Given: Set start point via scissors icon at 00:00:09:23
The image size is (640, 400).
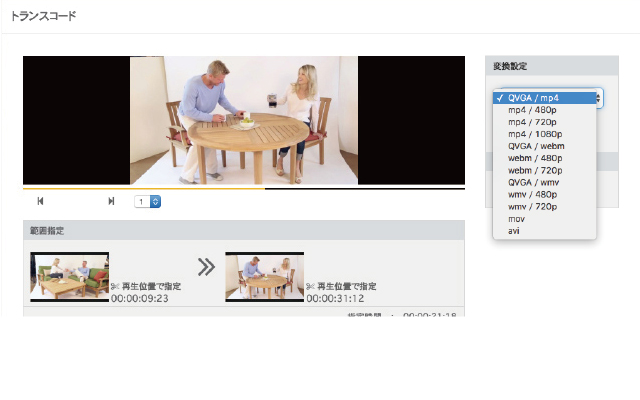Looking at the screenshot, I should (x=115, y=287).
